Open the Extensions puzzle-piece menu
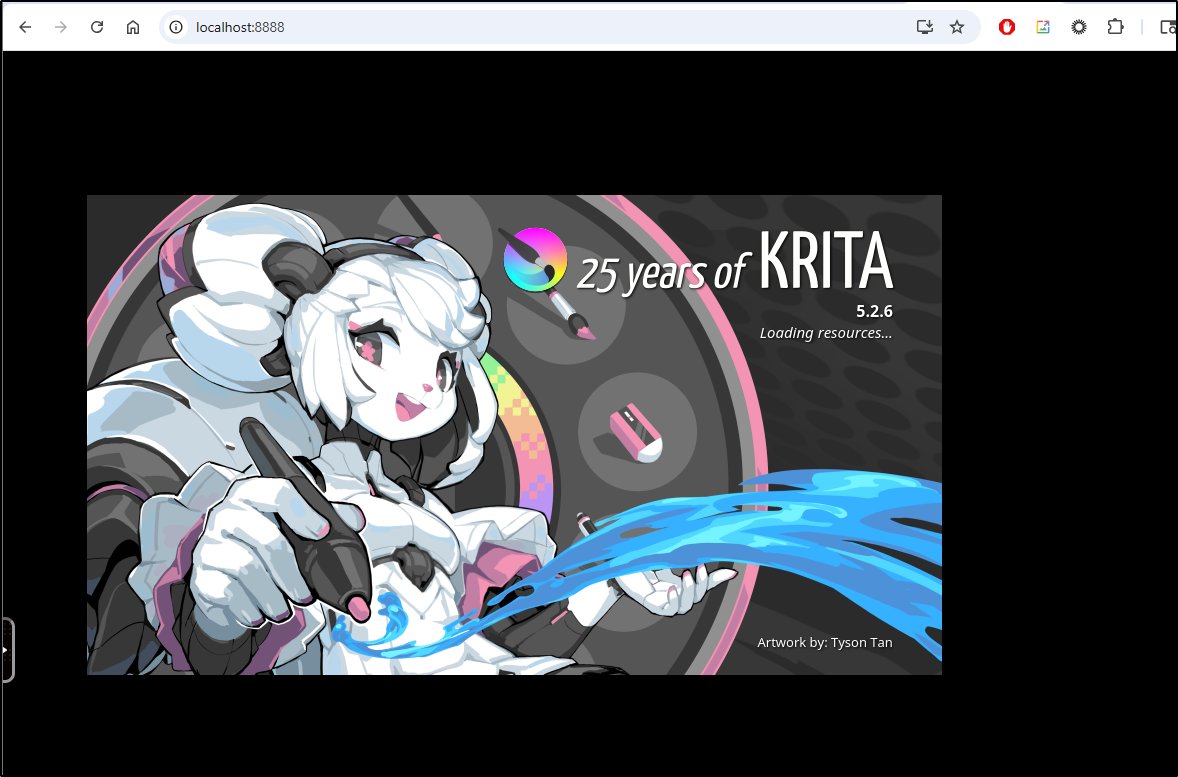1178x777 pixels. tap(1115, 27)
